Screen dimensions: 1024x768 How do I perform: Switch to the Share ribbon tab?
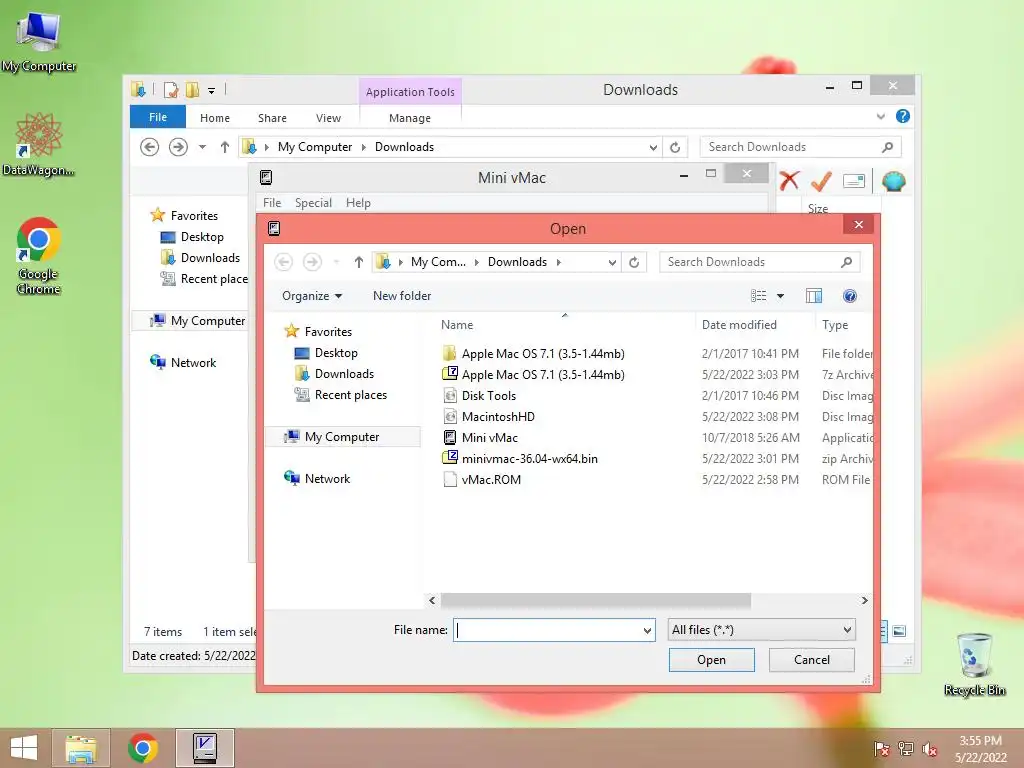pos(272,118)
